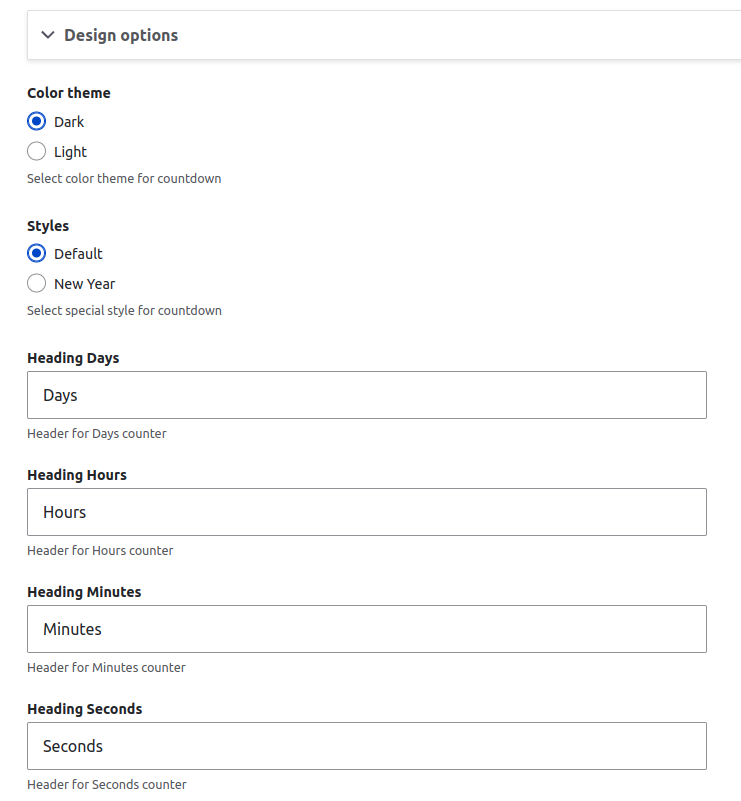
Task: Click the Color theme section label
Action: [x=68, y=92]
